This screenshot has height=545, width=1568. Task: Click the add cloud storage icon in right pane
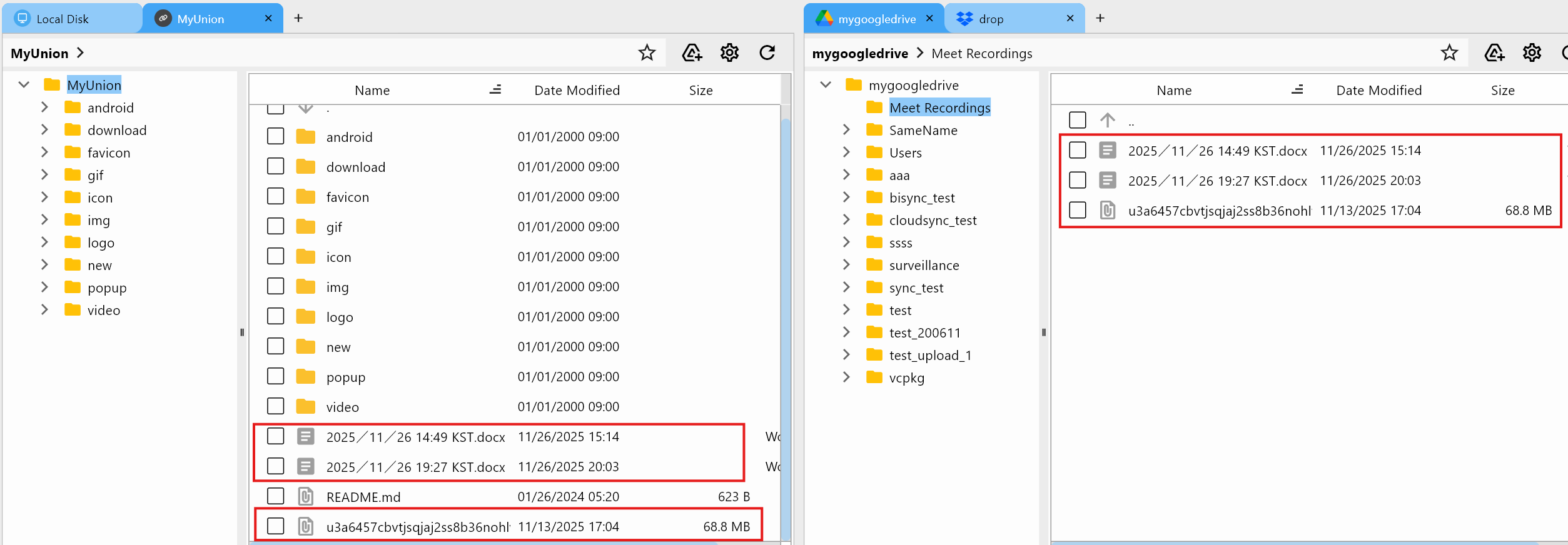pyautogui.click(x=1494, y=53)
